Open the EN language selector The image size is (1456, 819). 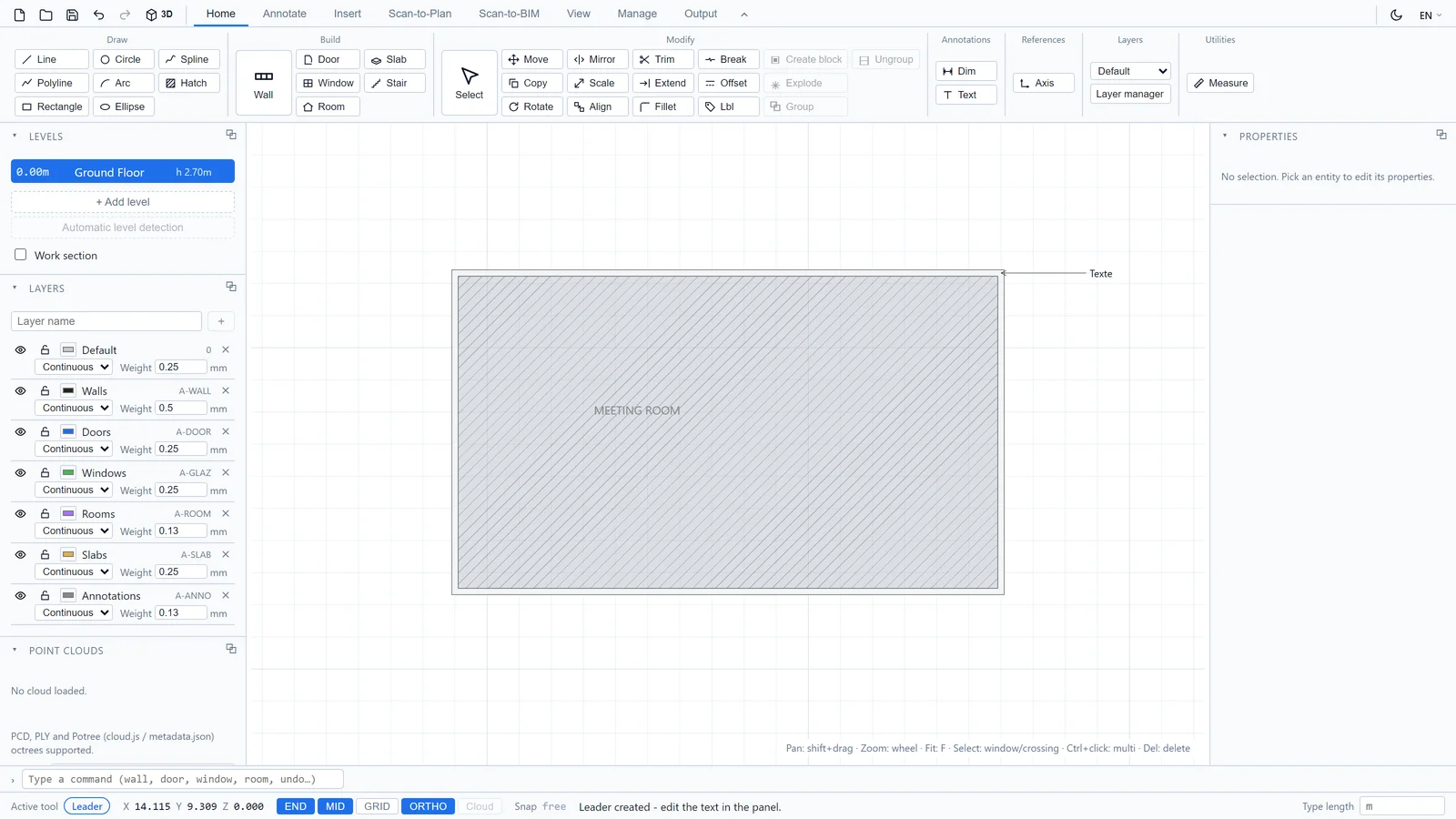tap(1431, 15)
